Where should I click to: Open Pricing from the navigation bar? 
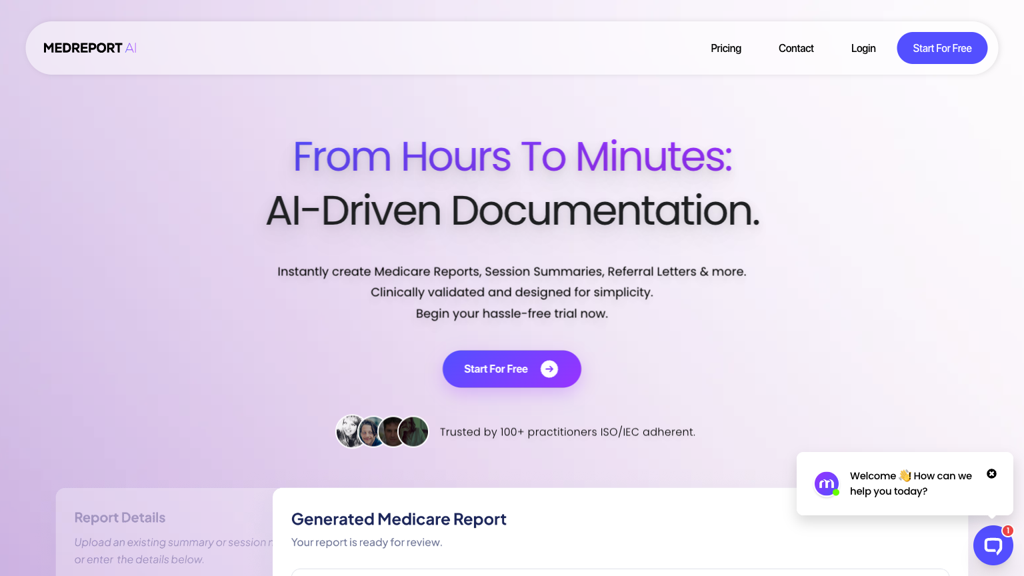726,48
